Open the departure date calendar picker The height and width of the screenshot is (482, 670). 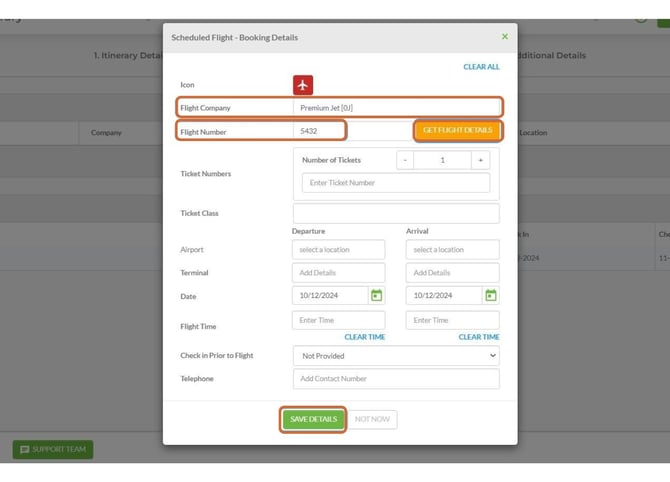[x=376, y=296]
